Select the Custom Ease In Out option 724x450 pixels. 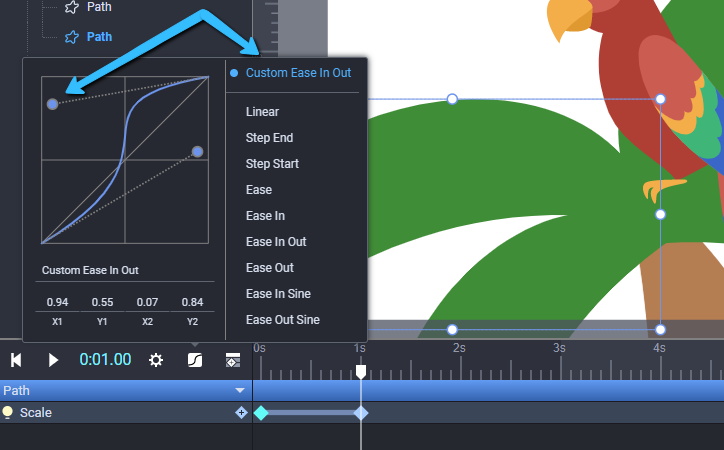click(x=298, y=73)
